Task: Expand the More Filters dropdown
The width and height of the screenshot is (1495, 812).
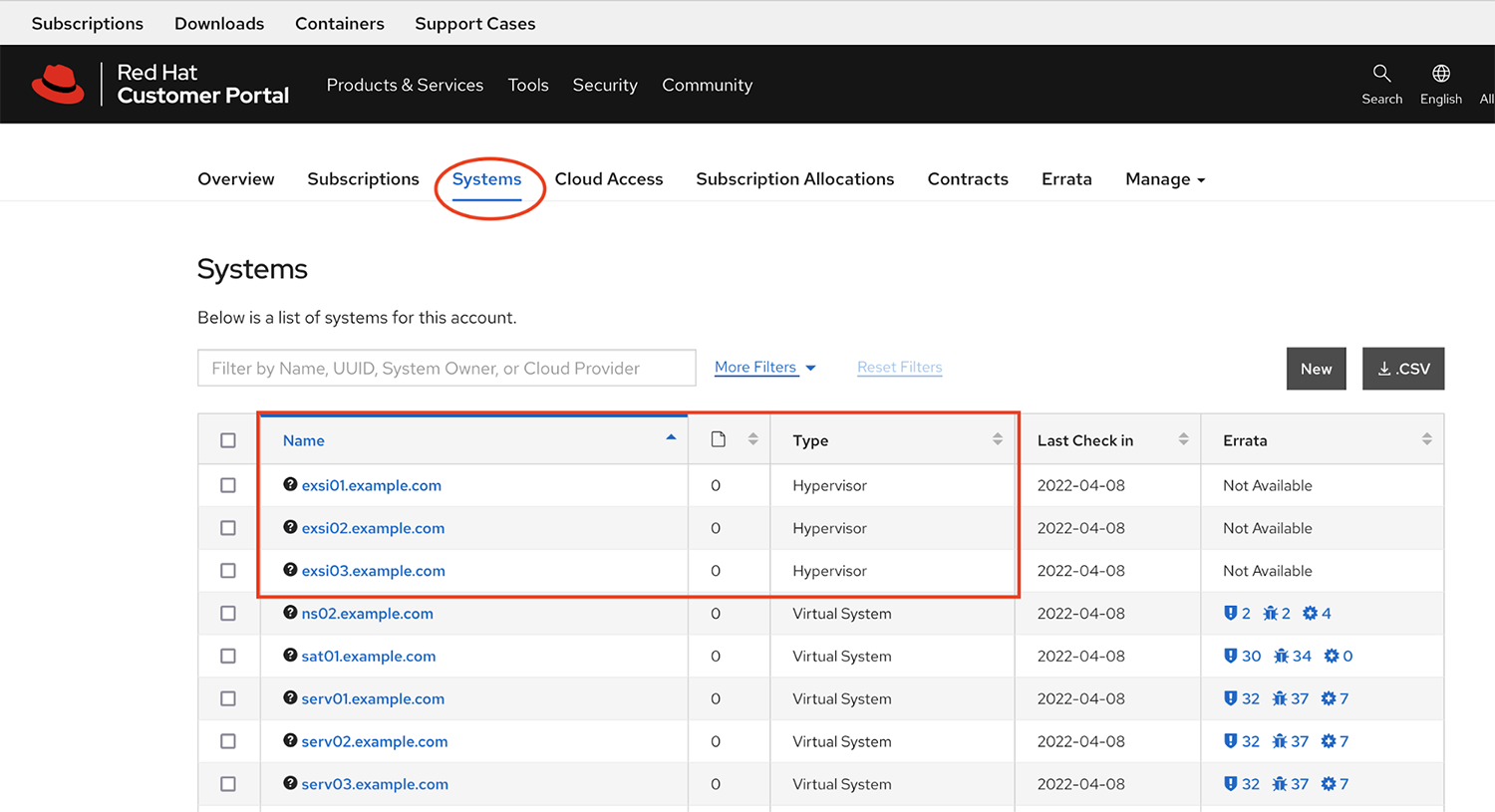Action: tap(764, 367)
